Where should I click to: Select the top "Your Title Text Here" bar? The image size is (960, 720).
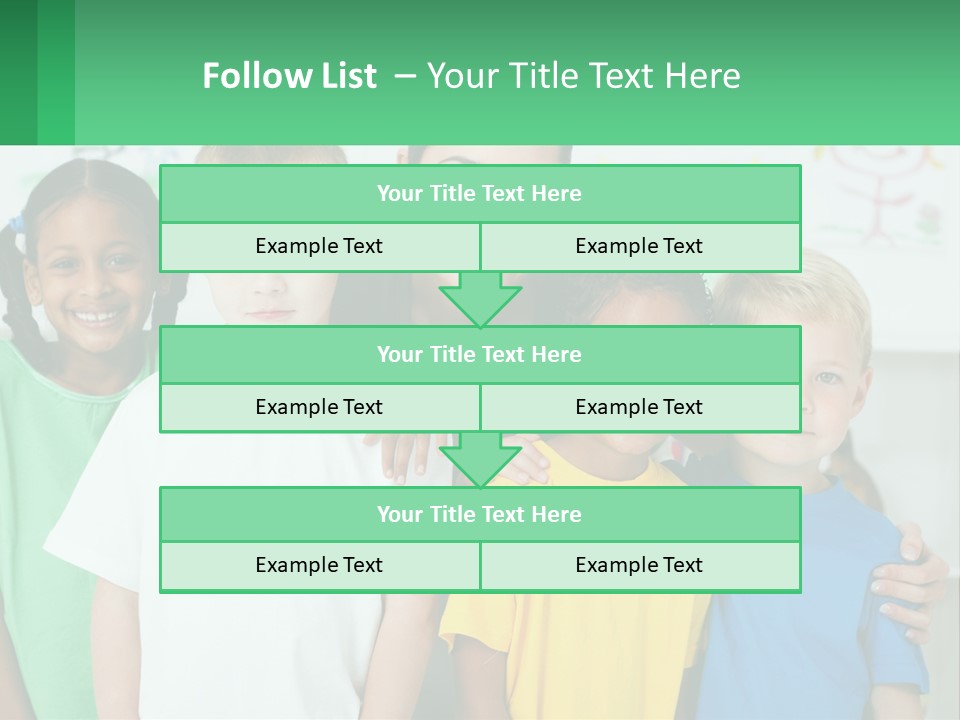479,194
